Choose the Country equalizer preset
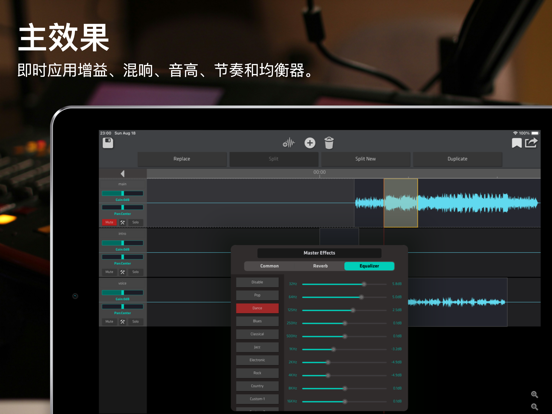 [x=257, y=386]
